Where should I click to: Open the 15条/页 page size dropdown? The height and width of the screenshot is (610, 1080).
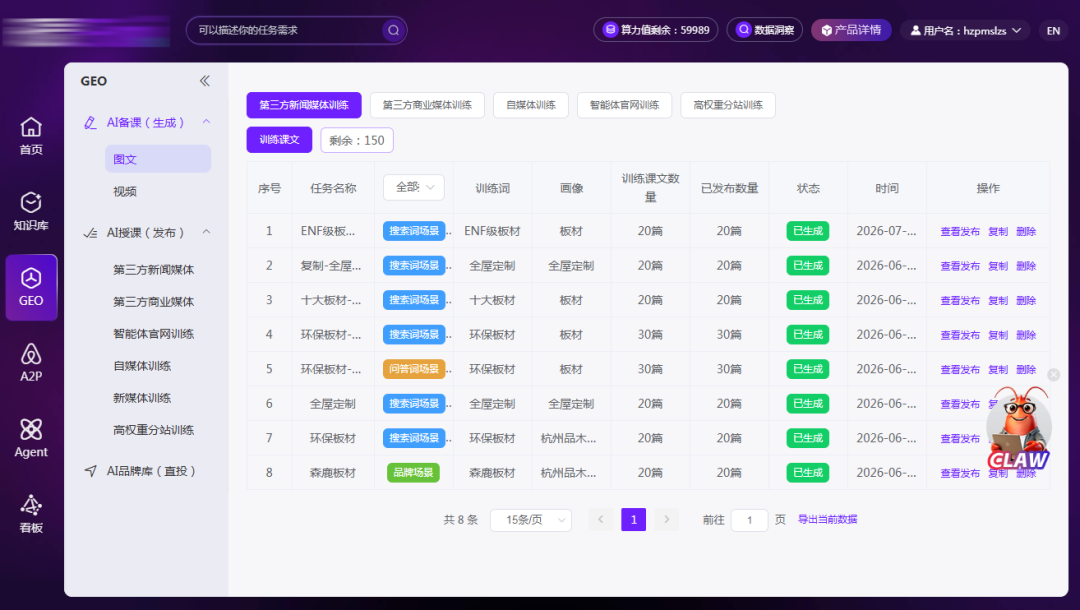[530, 520]
